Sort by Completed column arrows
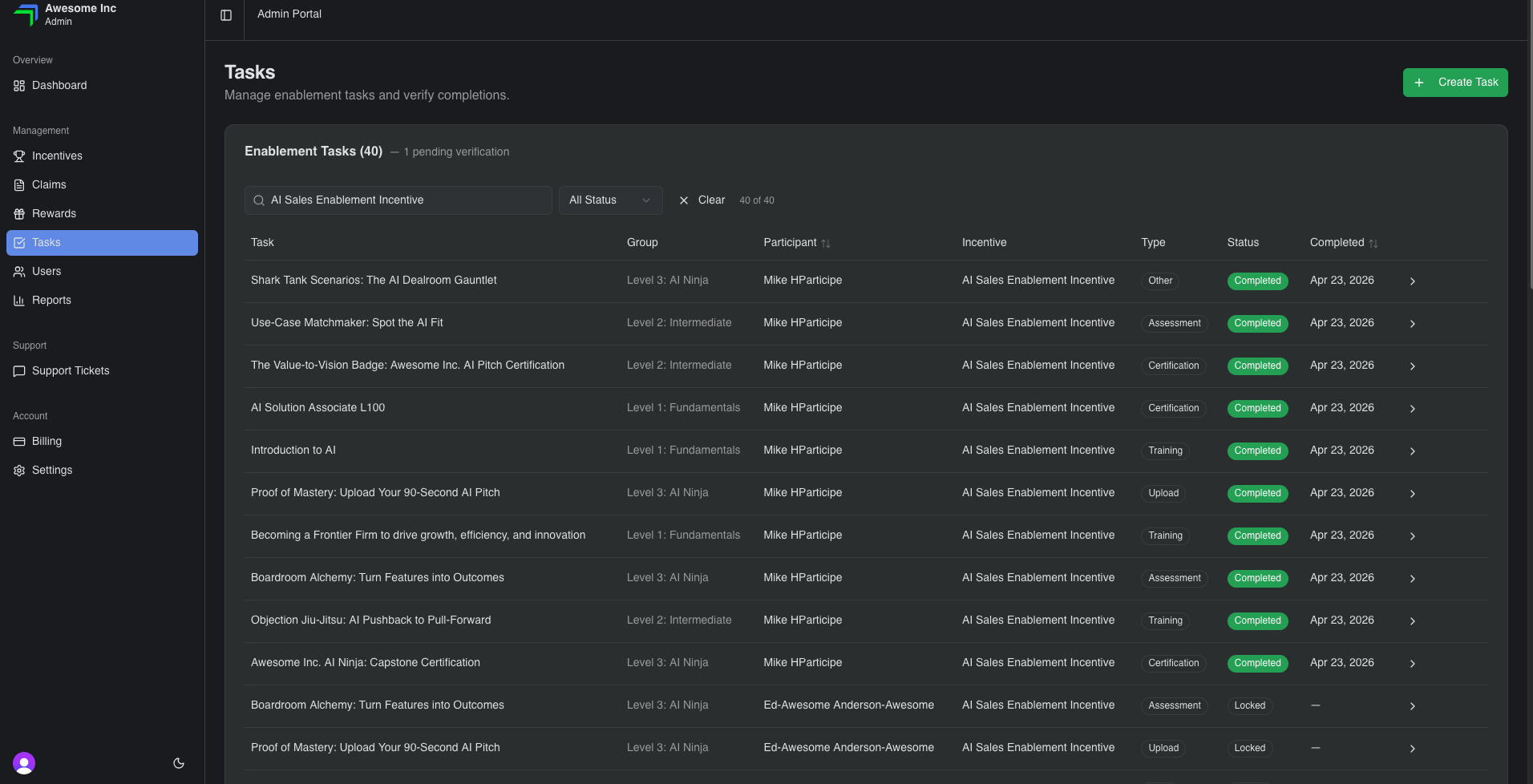Screen dimensions: 1533x784 1373,244
